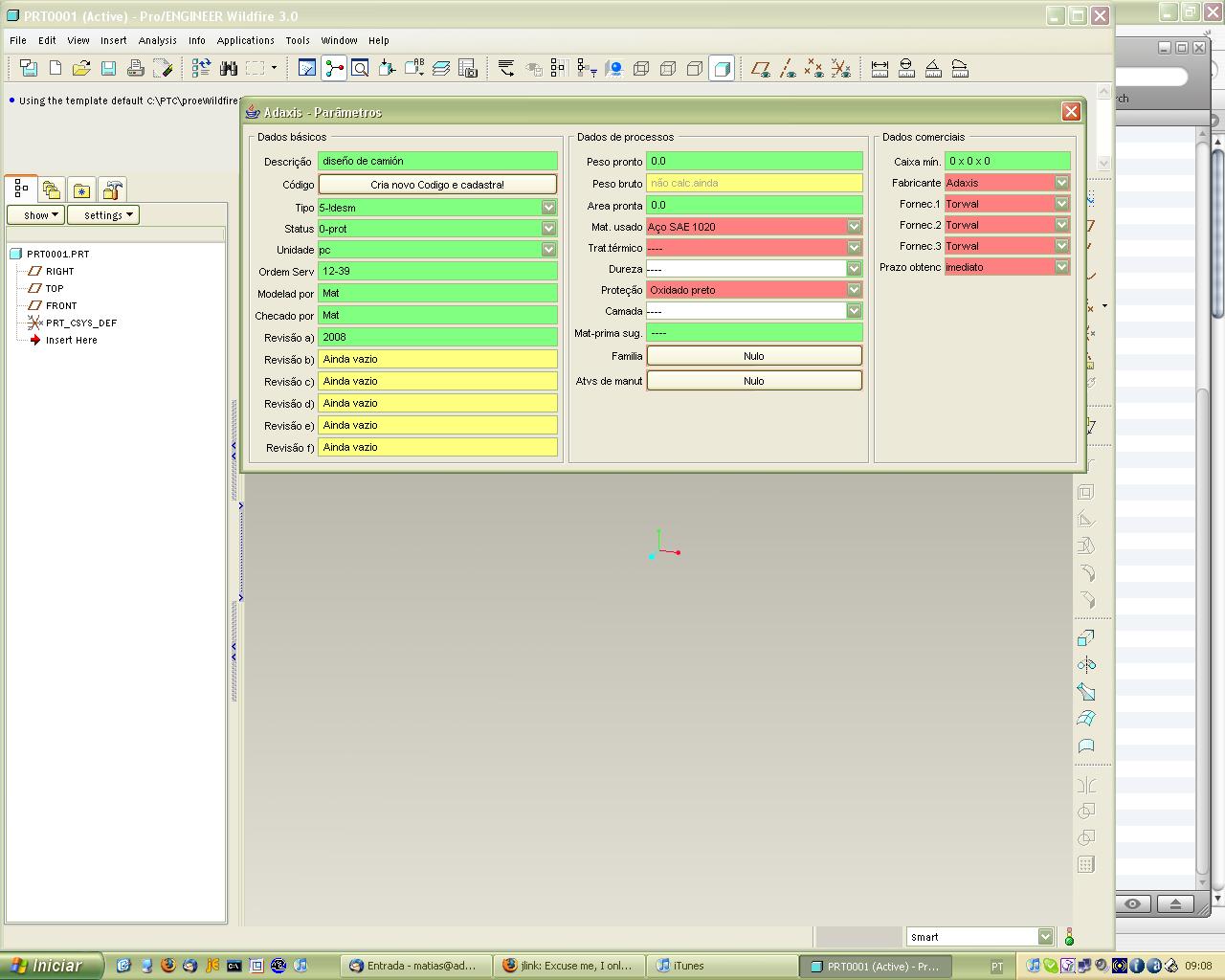Click the Nulo button beside Familia
The image size is (1225, 980).
[x=754, y=355]
